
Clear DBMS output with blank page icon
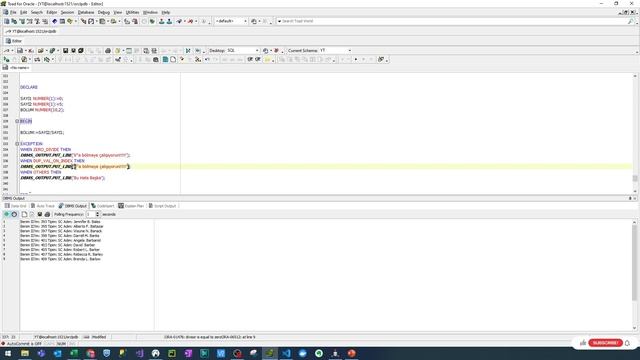(24, 214)
